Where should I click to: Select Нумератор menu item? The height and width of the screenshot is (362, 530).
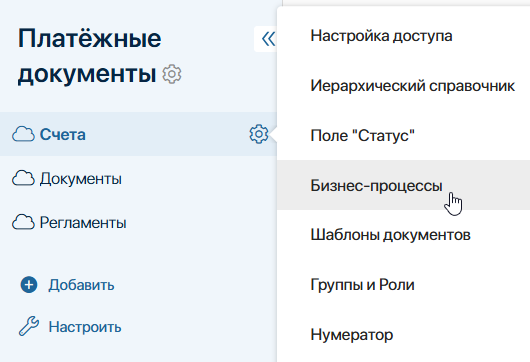[403, 335]
